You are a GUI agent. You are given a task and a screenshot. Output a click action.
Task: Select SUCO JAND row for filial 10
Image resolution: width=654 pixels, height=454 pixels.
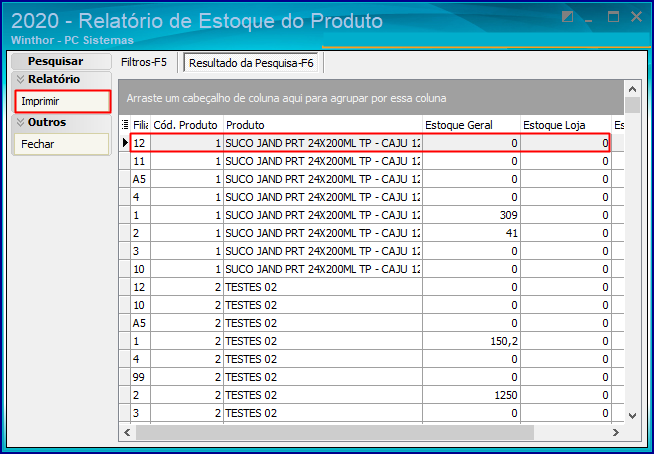(x=371, y=269)
